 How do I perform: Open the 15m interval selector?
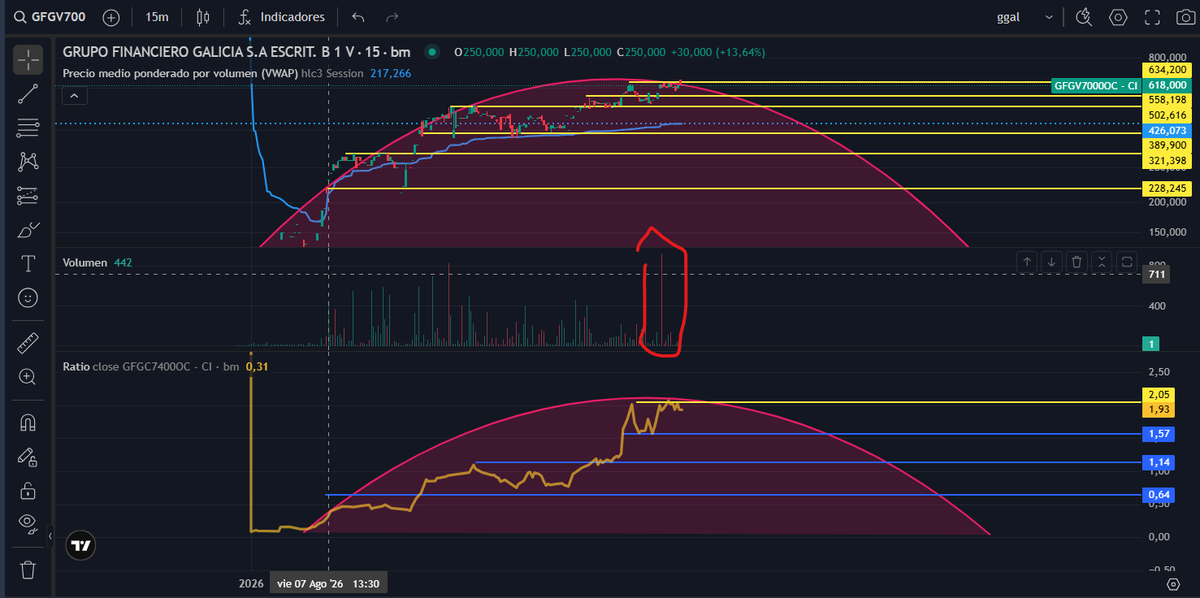click(157, 17)
